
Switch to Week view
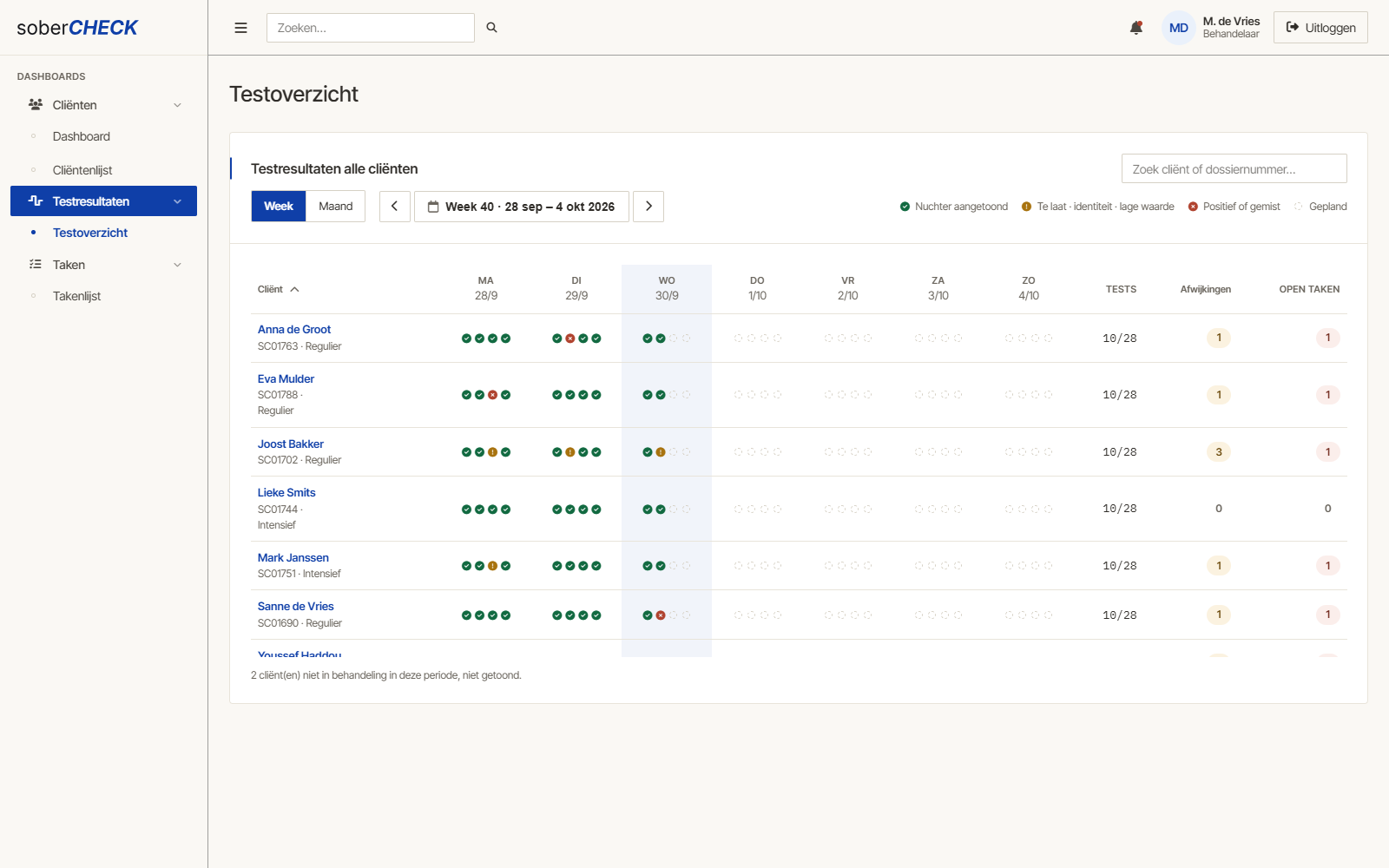point(279,206)
